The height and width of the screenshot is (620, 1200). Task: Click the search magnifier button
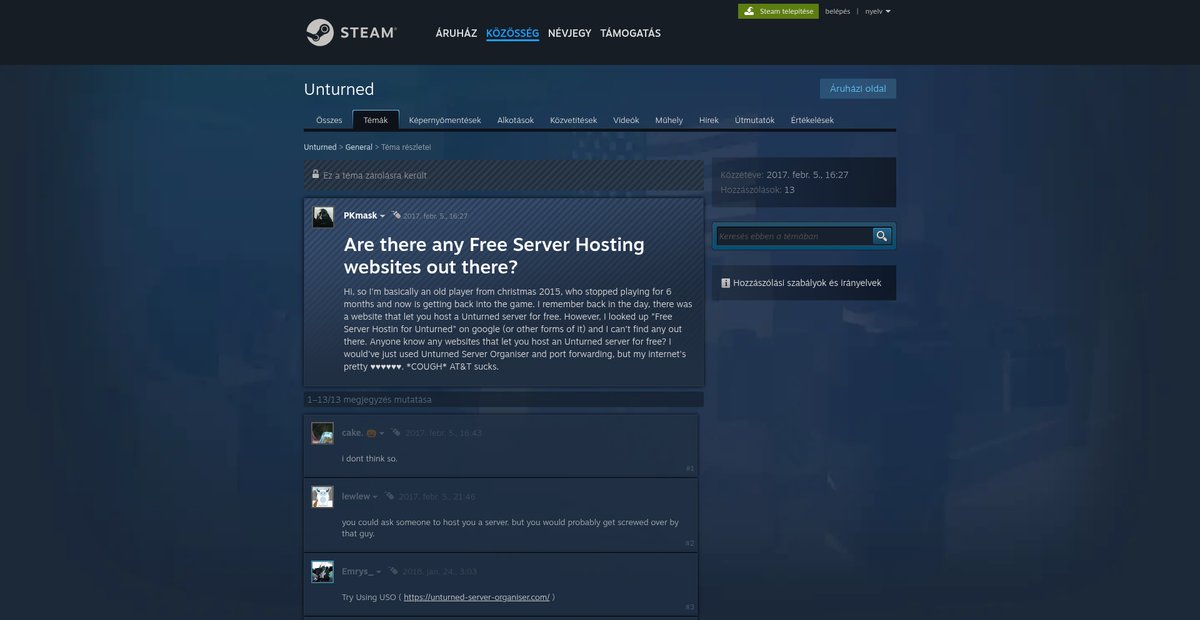click(x=881, y=236)
